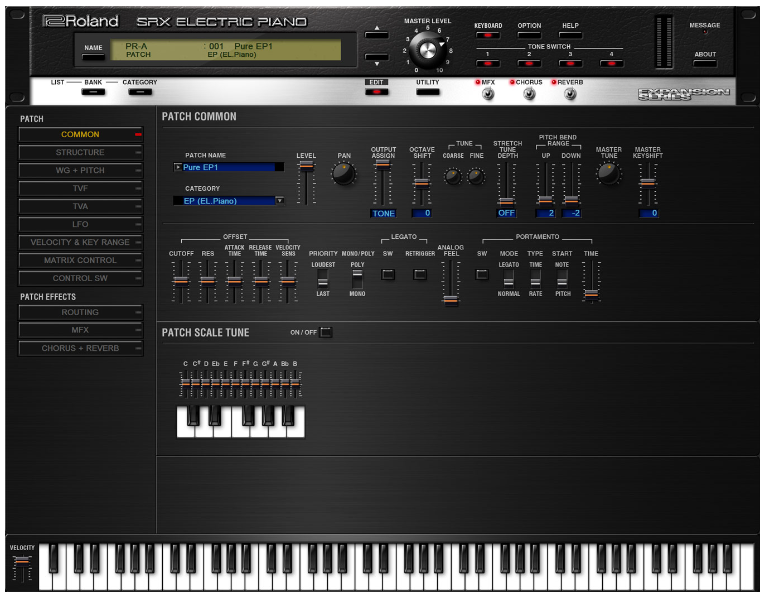Select the Common patch tab
This screenshot has width=768, height=603.
point(80,134)
